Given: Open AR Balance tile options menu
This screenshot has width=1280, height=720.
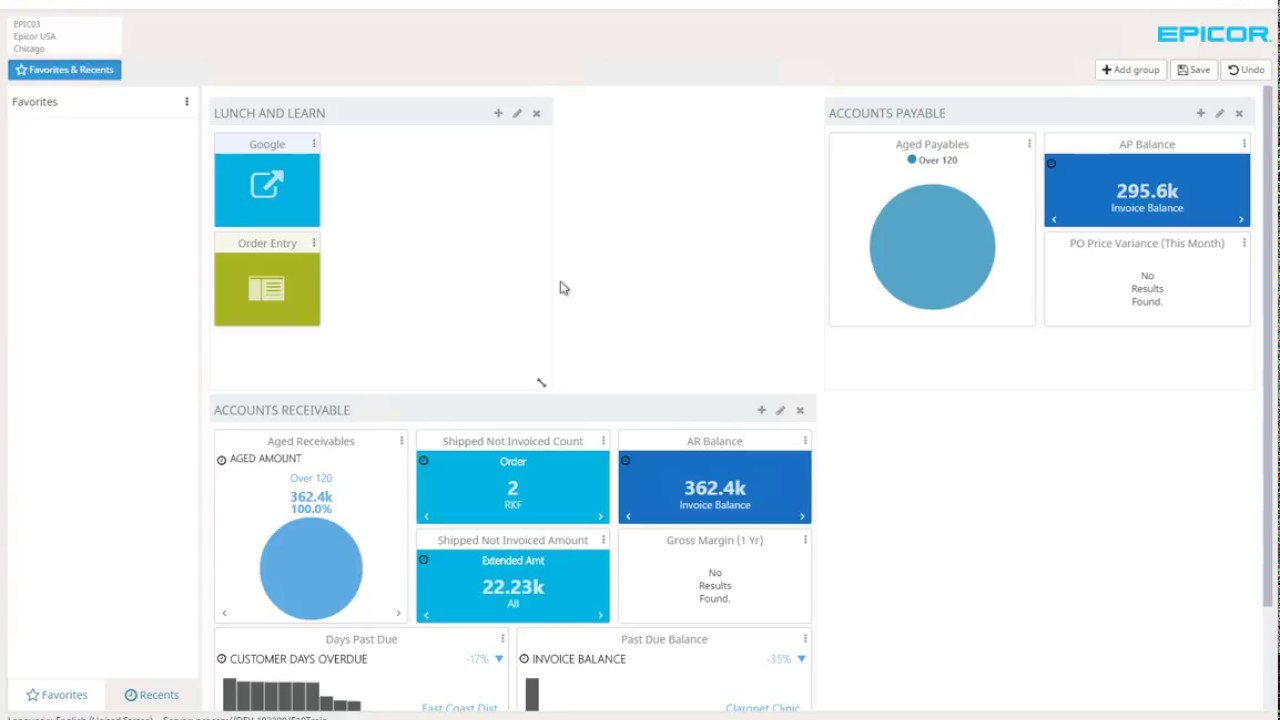Looking at the screenshot, I should pos(805,441).
